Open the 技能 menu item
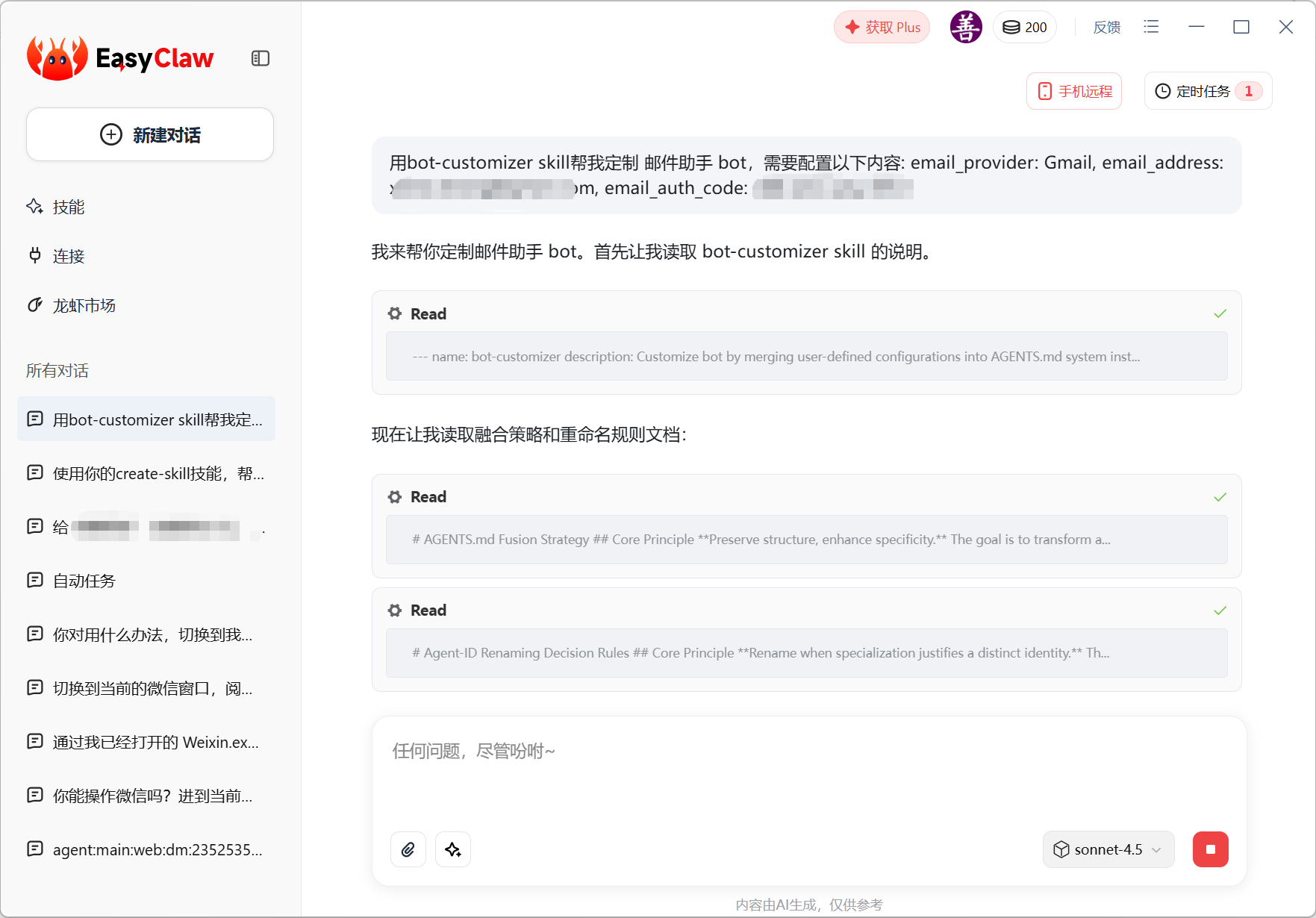 [x=68, y=207]
